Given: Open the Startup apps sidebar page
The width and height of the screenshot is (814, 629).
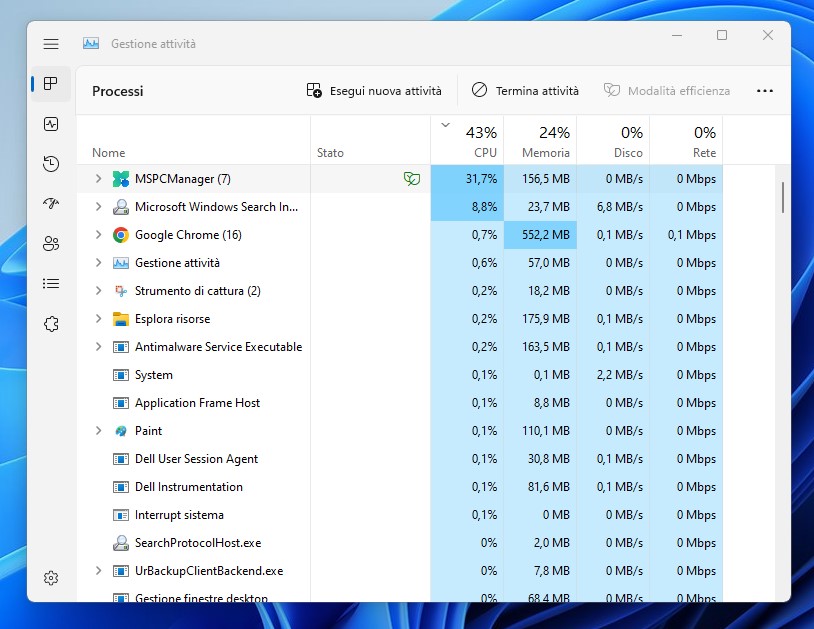Looking at the screenshot, I should click(x=51, y=203).
